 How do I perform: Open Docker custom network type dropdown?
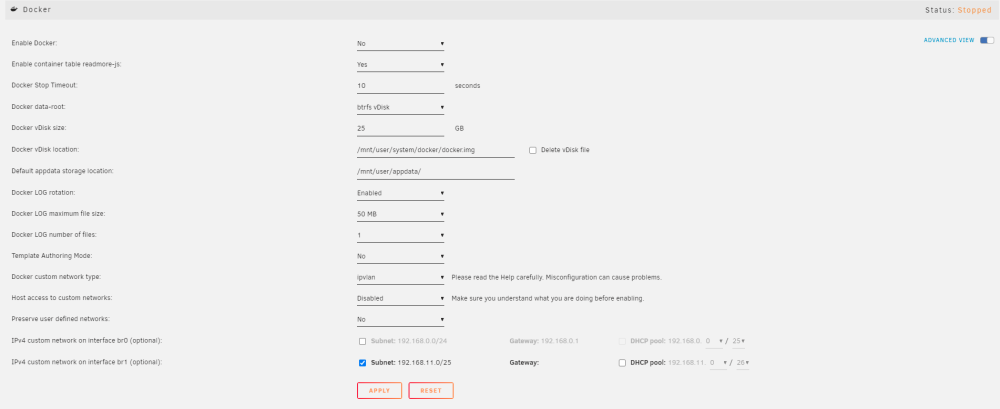(401, 278)
